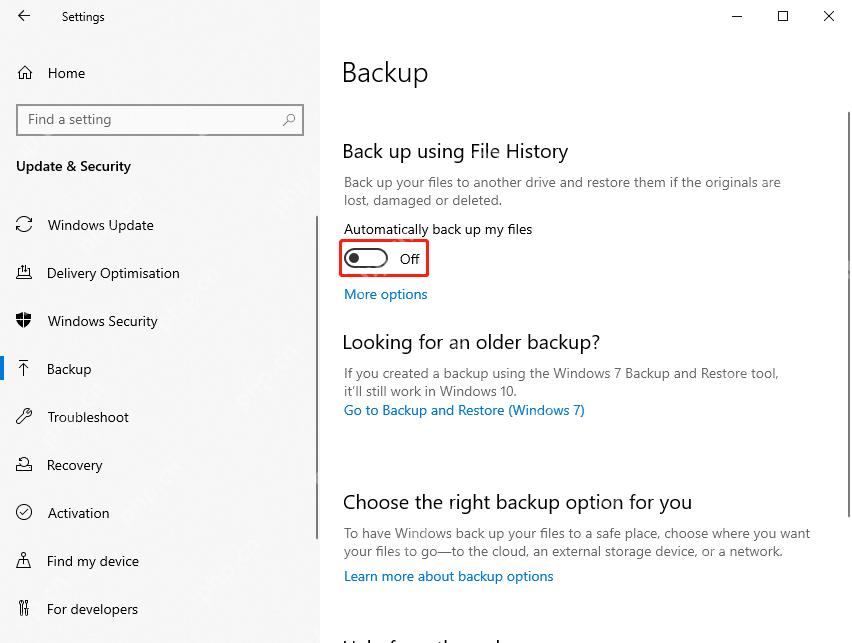The height and width of the screenshot is (643, 852).
Task: Click the Recovery icon
Action: [x=24, y=464]
